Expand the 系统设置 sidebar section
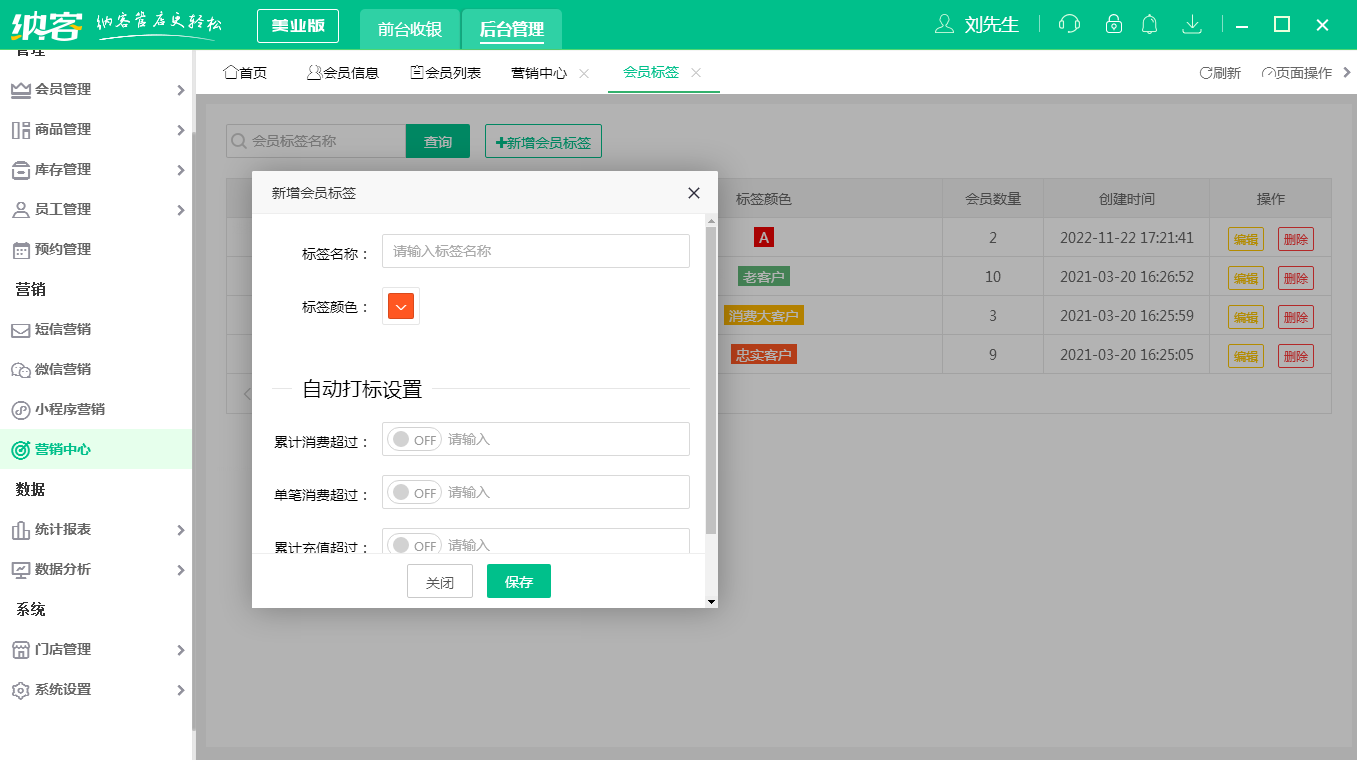Viewport: 1357px width, 760px height. click(x=181, y=689)
